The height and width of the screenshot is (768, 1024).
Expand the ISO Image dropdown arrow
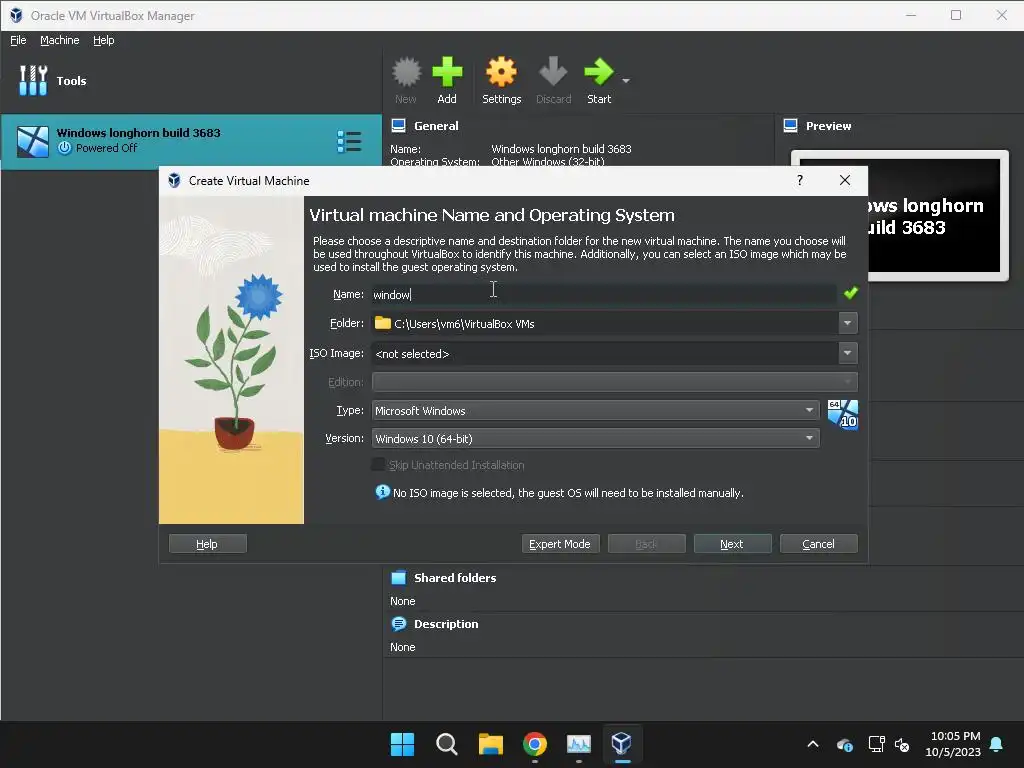(847, 353)
